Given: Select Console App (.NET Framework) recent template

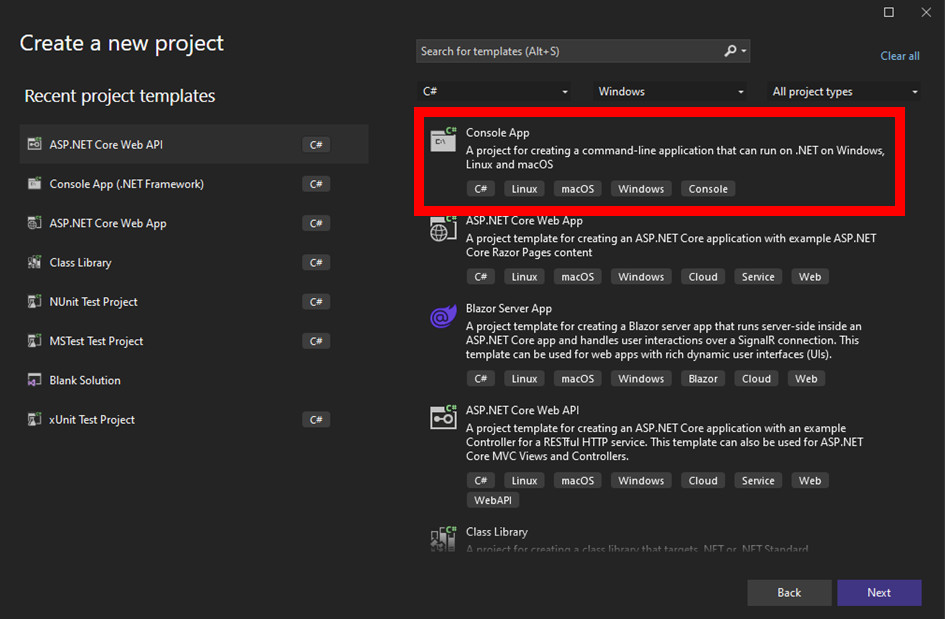Looking at the screenshot, I should [194, 183].
